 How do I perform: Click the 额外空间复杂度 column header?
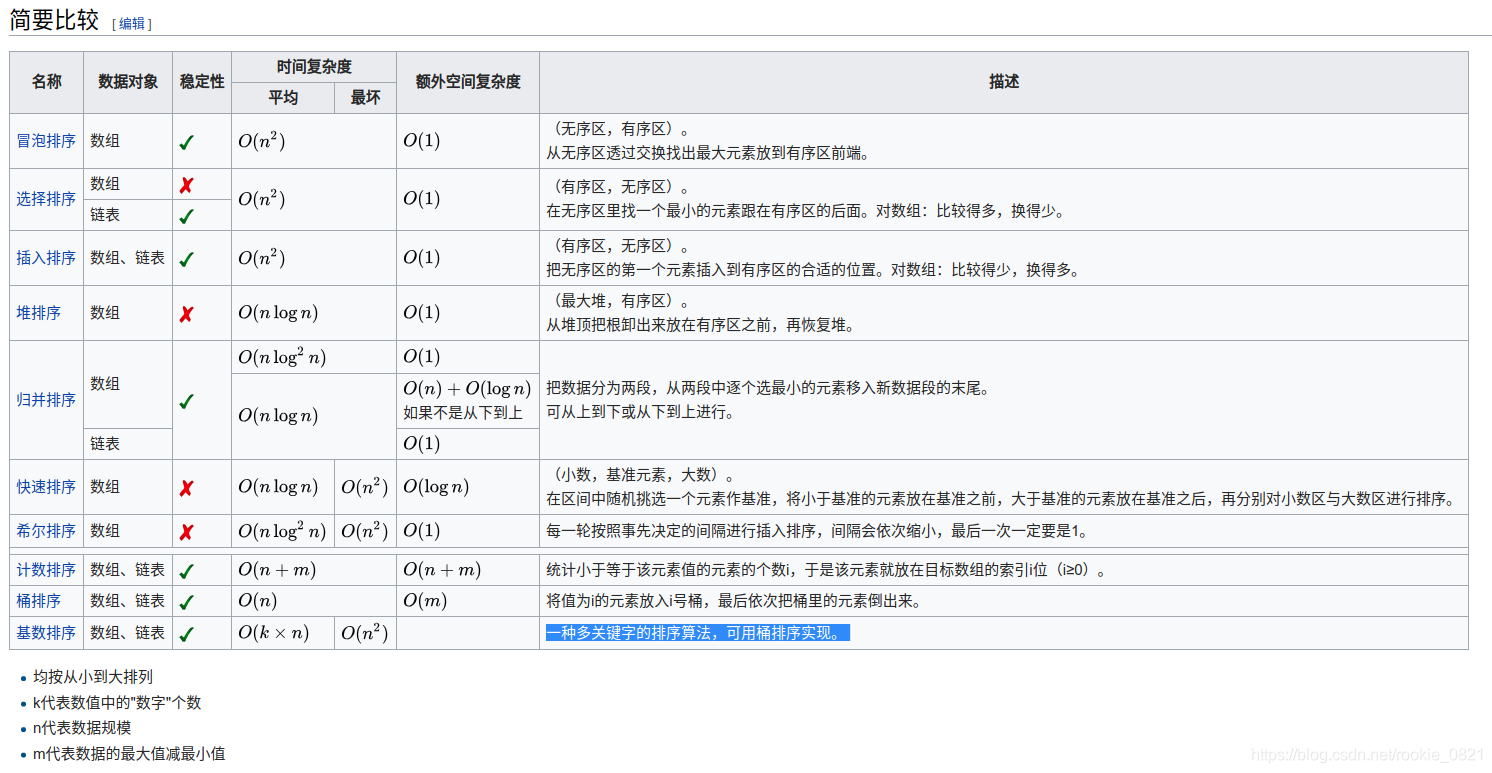coord(468,82)
